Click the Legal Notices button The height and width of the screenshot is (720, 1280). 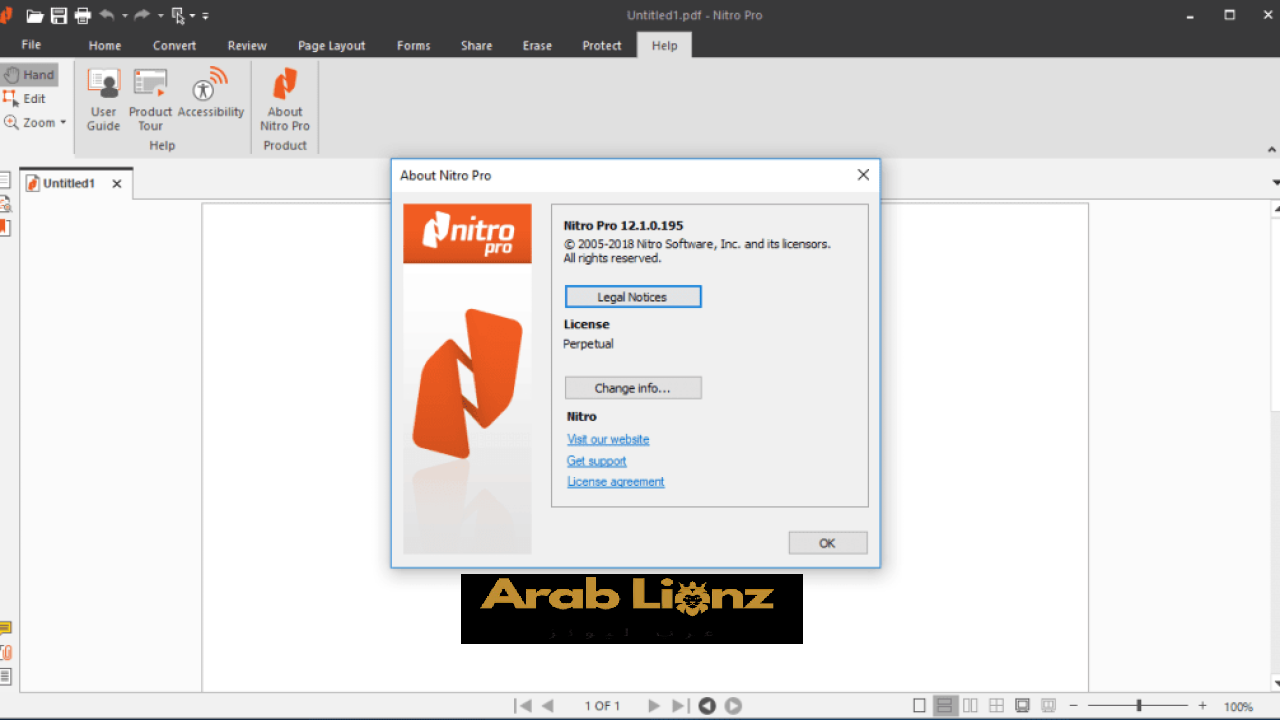[x=633, y=297]
